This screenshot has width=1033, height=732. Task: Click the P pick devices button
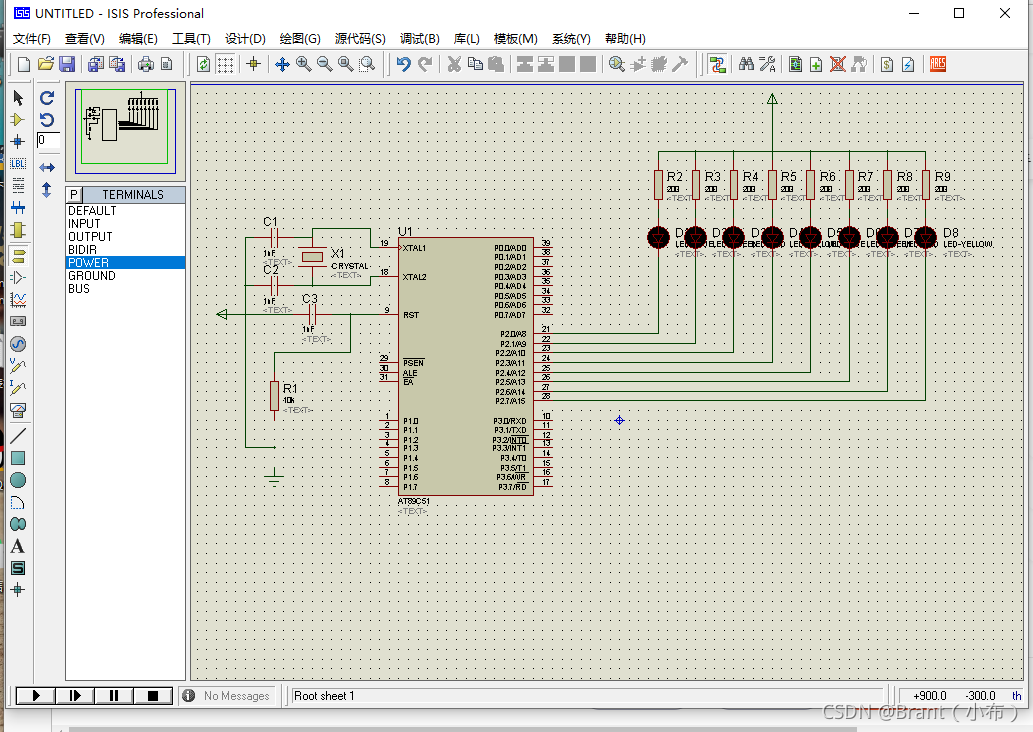pyautogui.click(x=73, y=194)
